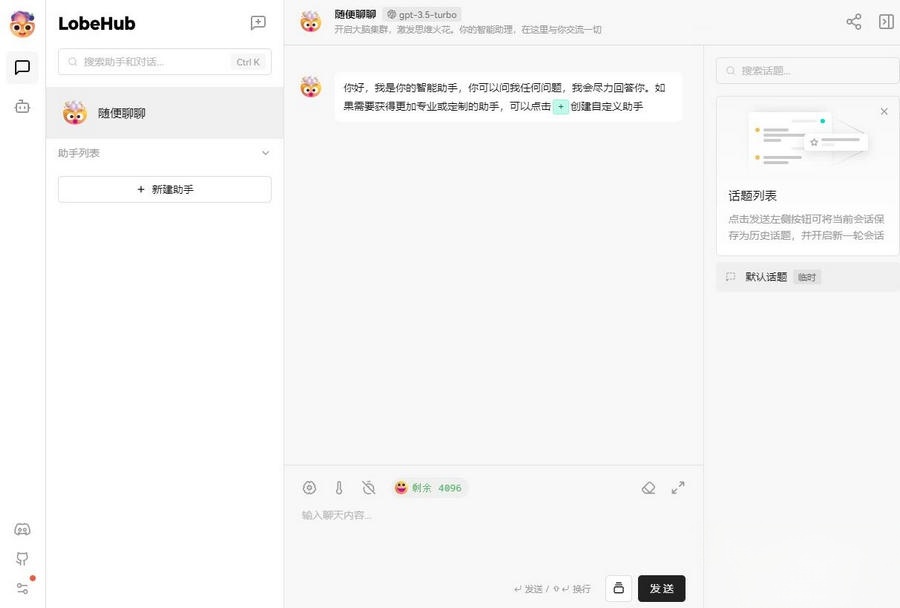The image size is (900, 608).
Task: Click the eraser clear-messages icon
Action: click(648, 488)
